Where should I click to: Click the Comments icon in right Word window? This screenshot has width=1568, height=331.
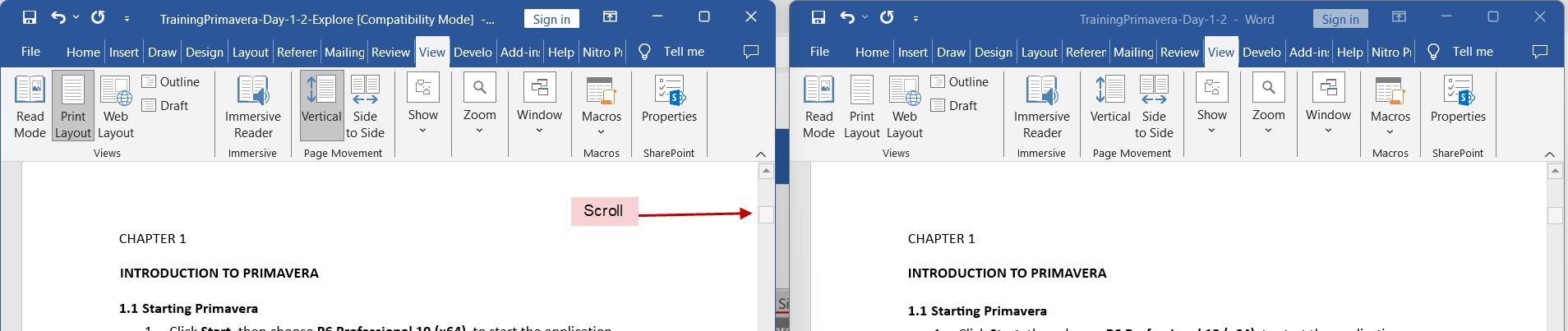point(1539,52)
